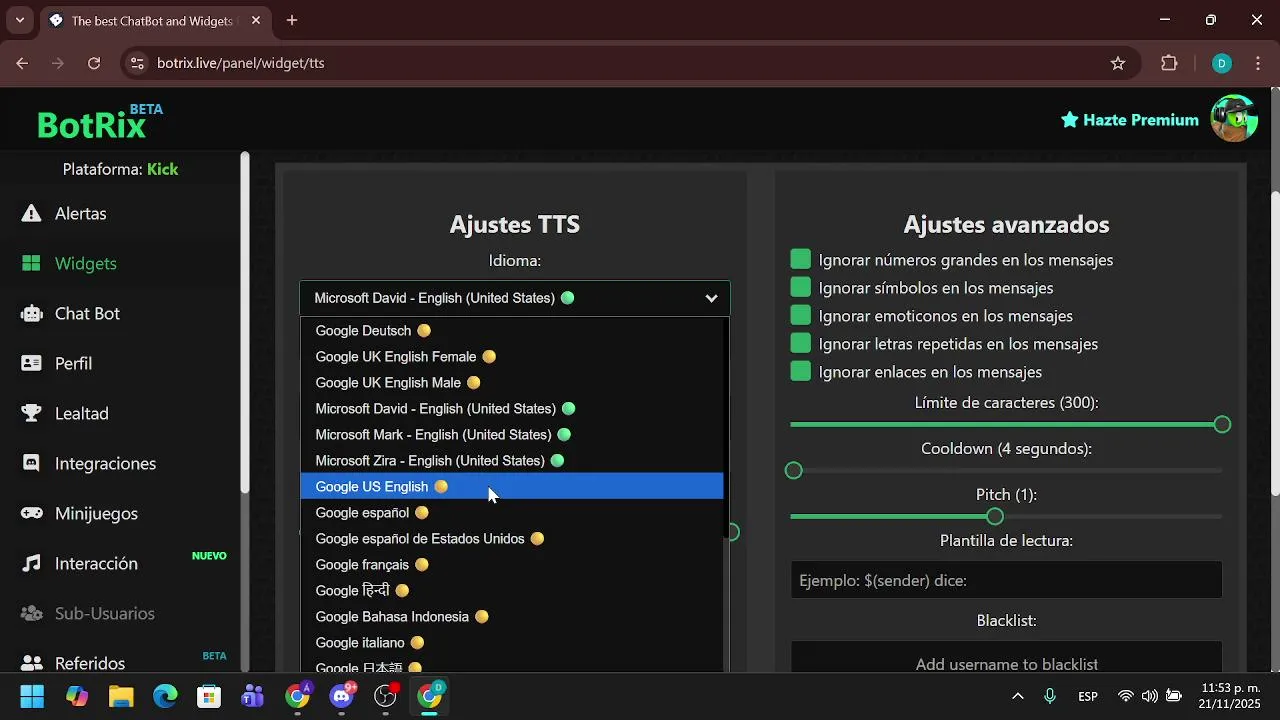This screenshot has width=1280, height=720.
Task: Select Google Bahasa Indonesia voice
Action: tap(512, 617)
